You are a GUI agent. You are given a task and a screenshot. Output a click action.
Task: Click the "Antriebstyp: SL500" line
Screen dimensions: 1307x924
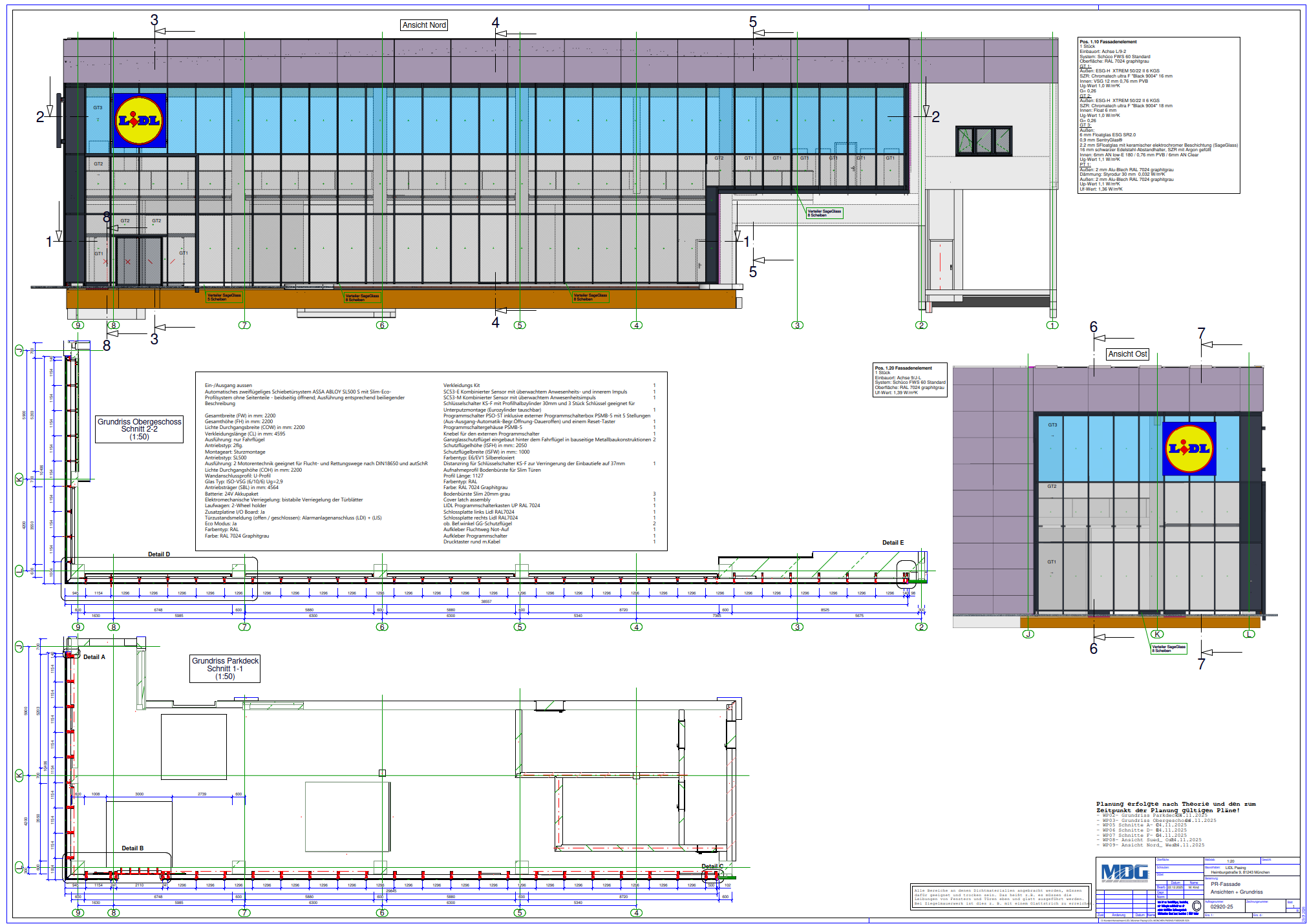click(226, 457)
